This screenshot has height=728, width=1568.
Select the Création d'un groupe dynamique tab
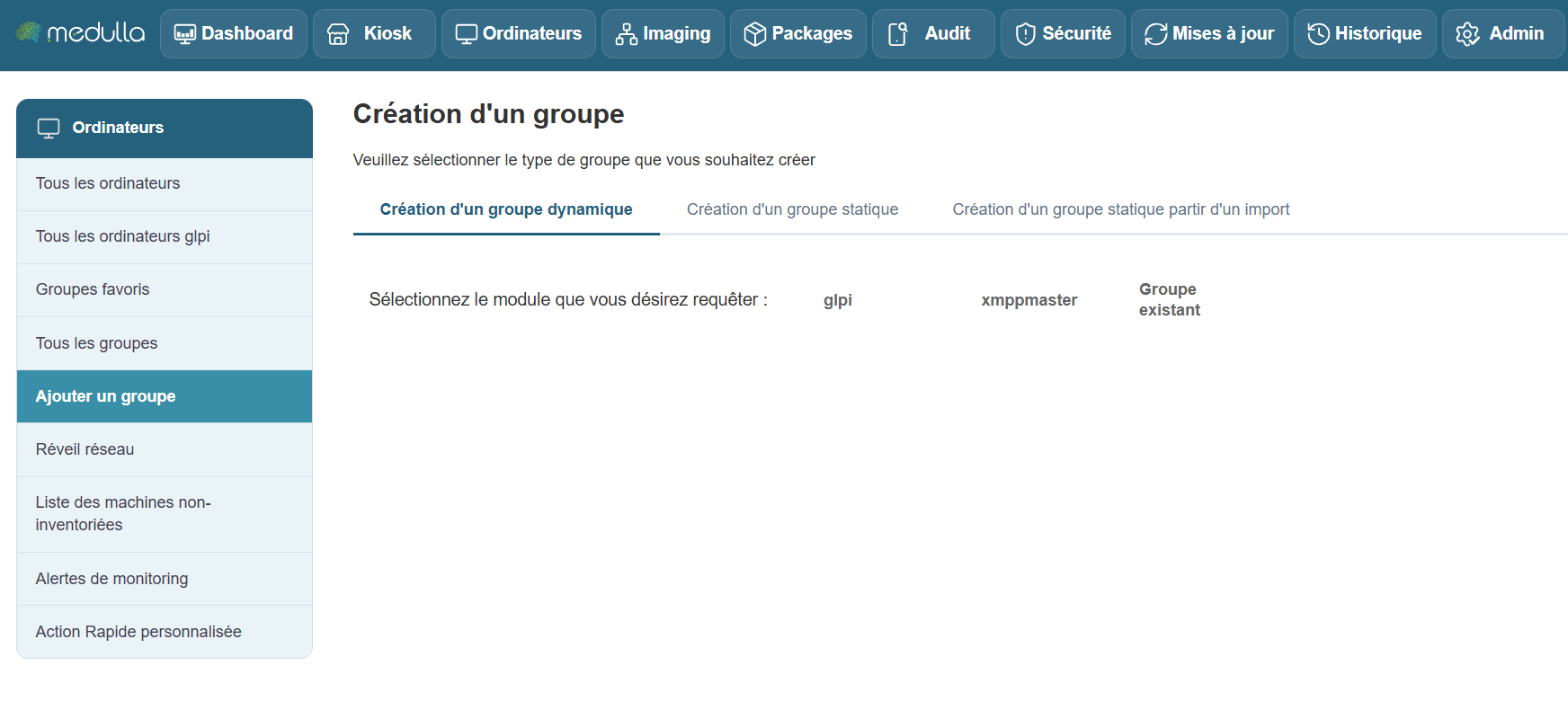click(505, 209)
